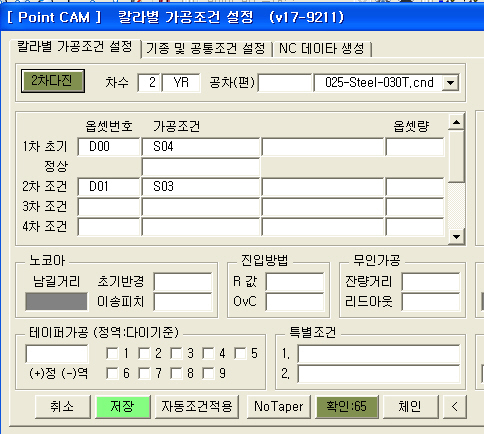Open the 025-Steel-030T.cnd file dropdown

[450, 82]
